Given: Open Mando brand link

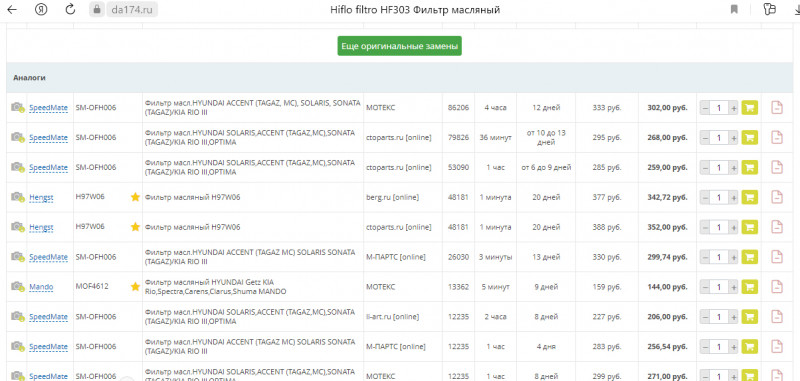Looking at the screenshot, I should pyautogui.click(x=41, y=287).
